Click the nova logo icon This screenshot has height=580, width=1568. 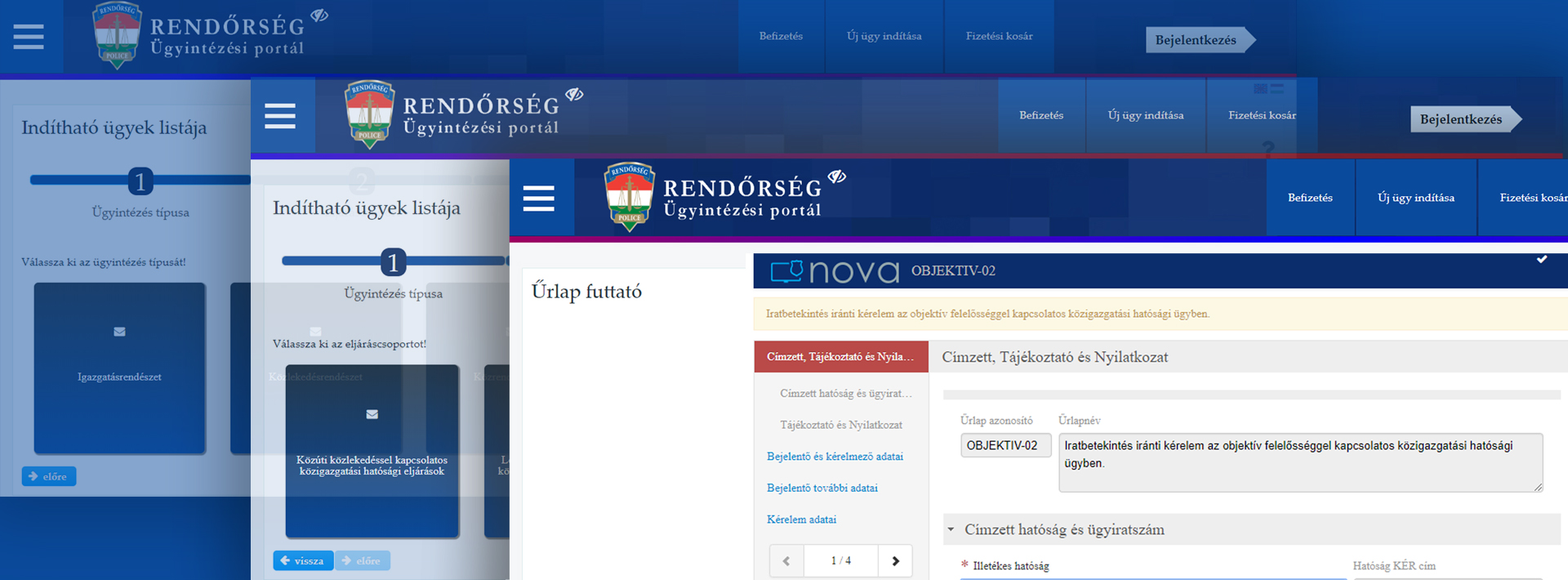click(787, 271)
